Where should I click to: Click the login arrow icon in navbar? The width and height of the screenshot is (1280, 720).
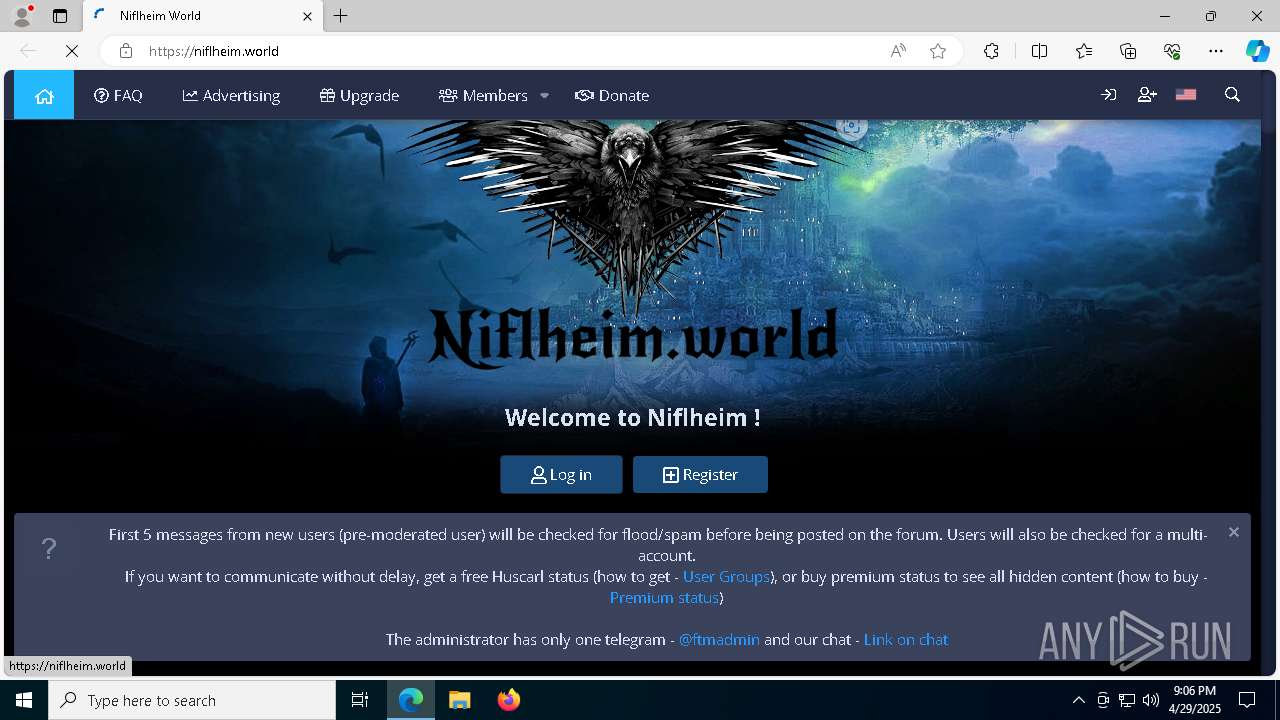pyautogui.click(x=1108, y=95)
